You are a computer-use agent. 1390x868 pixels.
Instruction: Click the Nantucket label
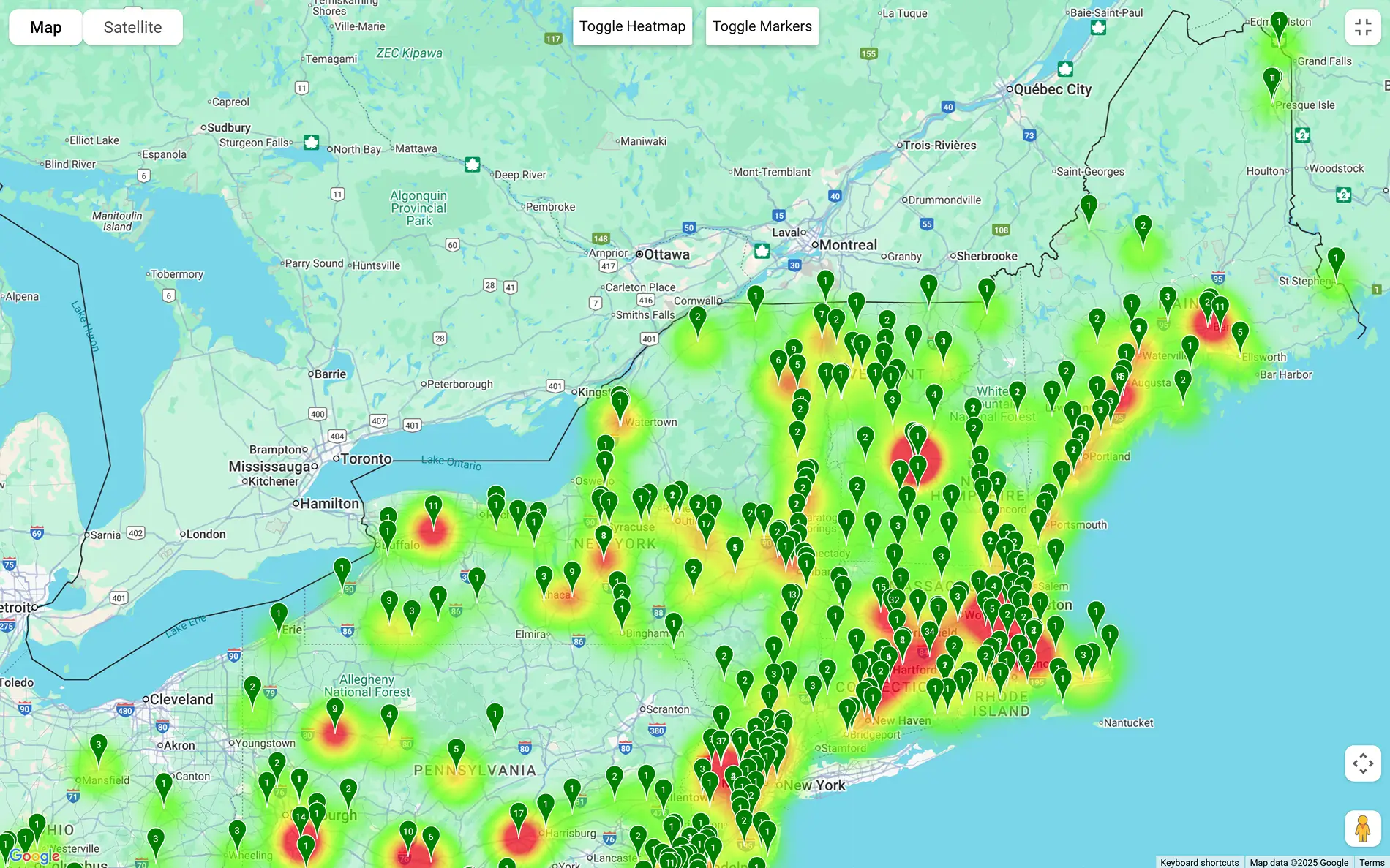coord(1128,723)
